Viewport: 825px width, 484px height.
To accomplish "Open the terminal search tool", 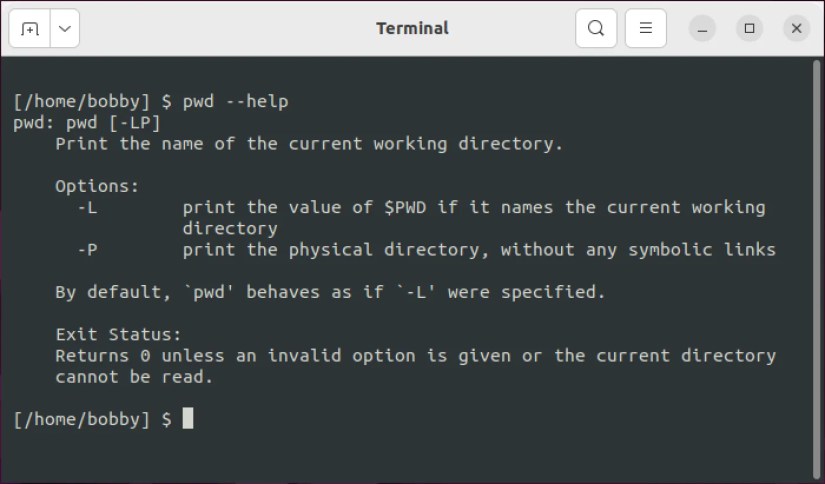I will (x=596, y=28).
